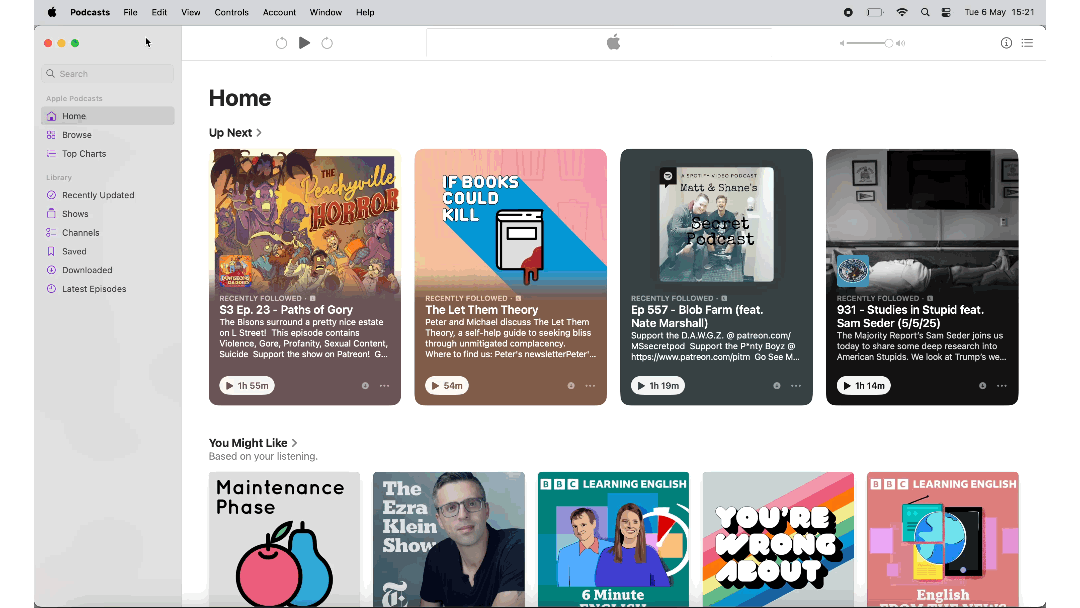The image size is (1080, 608).
Task: Click the Search field in sidebar
Action: click(107, 74)
